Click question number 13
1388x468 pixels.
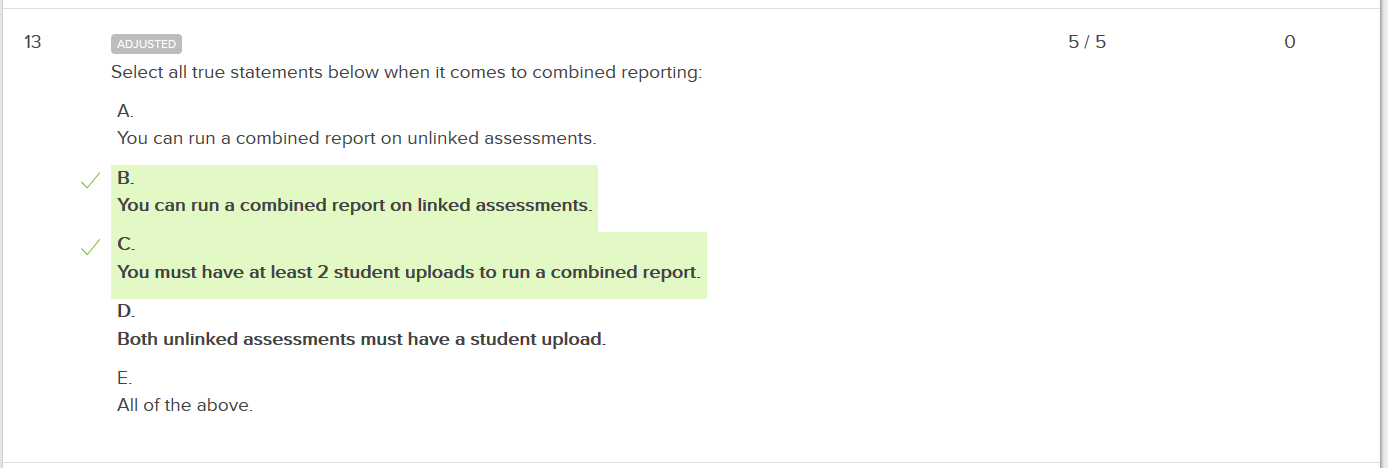pos(33,42)
